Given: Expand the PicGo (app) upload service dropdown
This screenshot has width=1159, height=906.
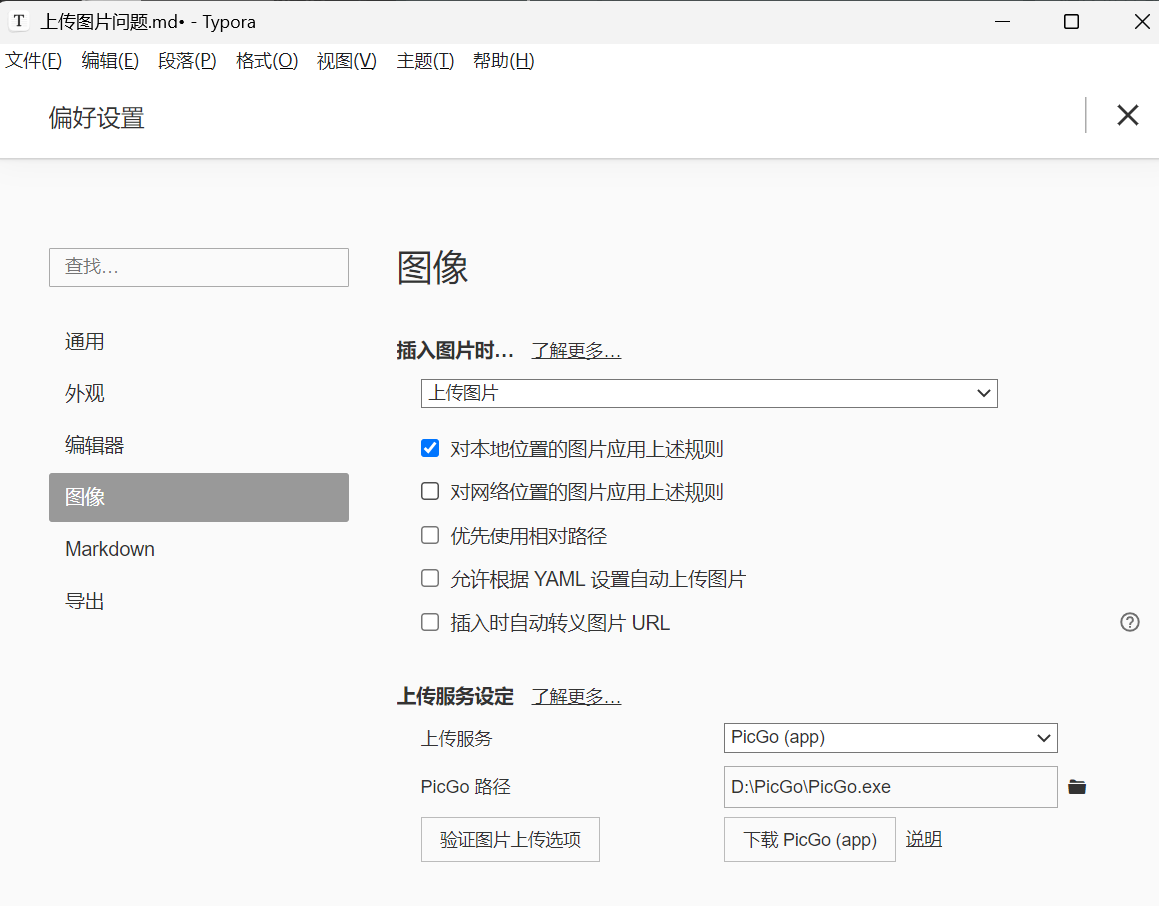Looking at the screenshot, I should click(891, 738).
